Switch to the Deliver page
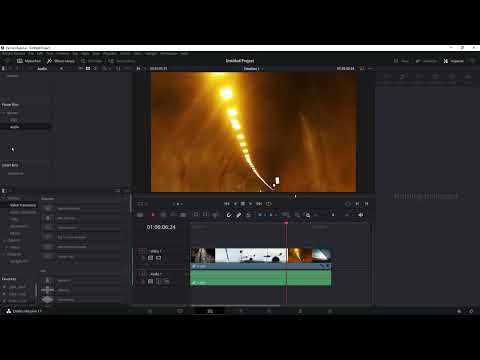This screenshot has height=360, width=480. (x=330, y=311)
